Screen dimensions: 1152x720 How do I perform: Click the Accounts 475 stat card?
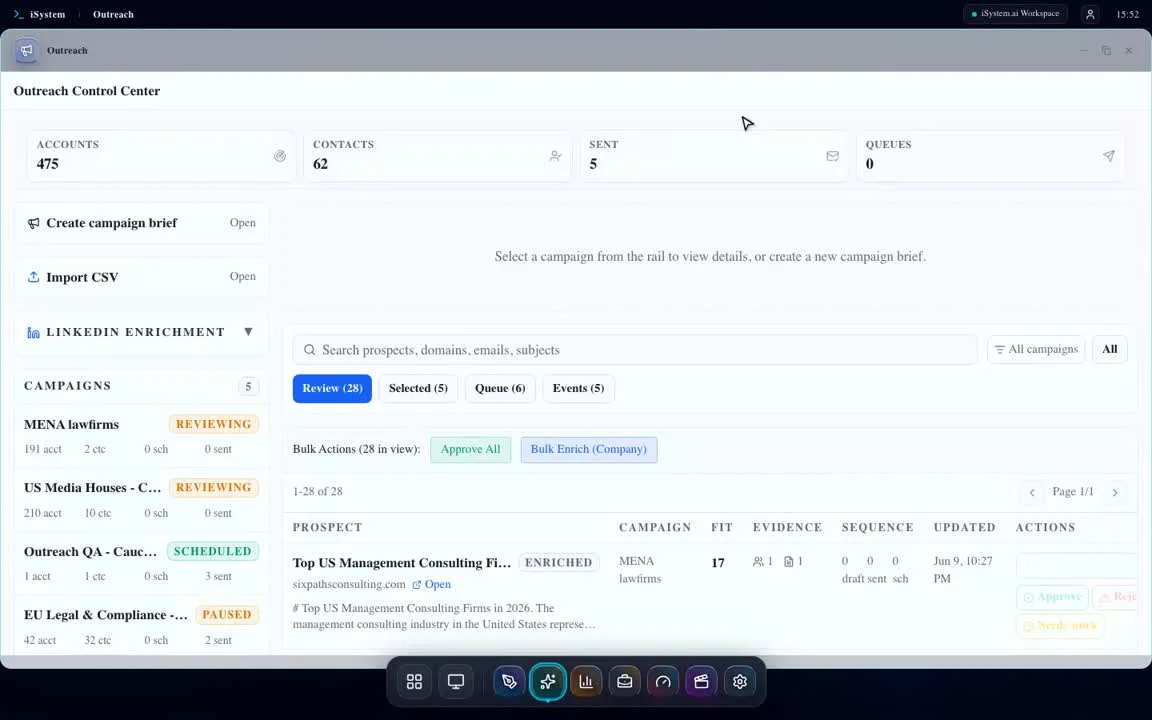click(x=161, y=156)
